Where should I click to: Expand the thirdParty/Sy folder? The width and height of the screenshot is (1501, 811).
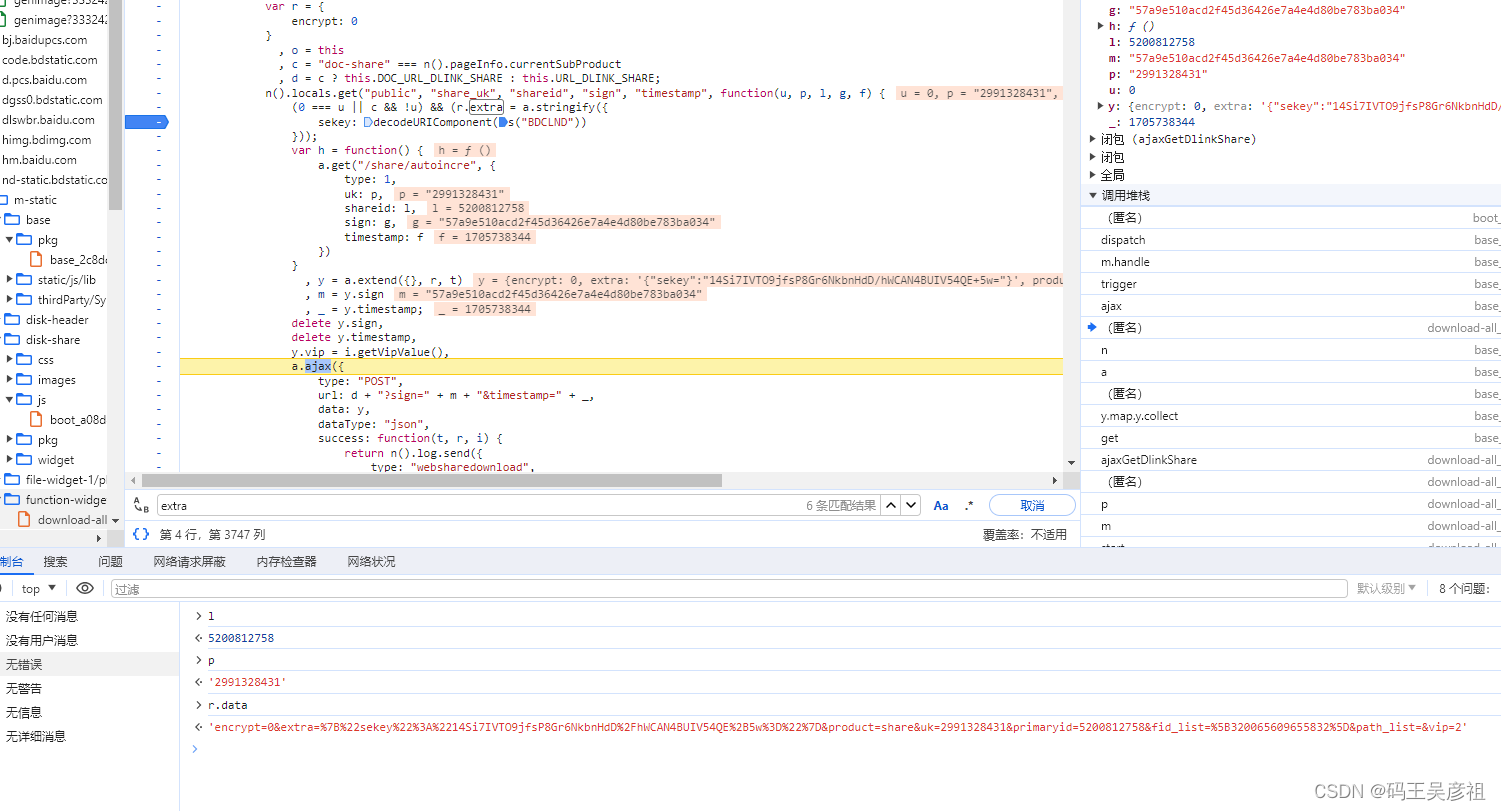[x=10, y=300]
